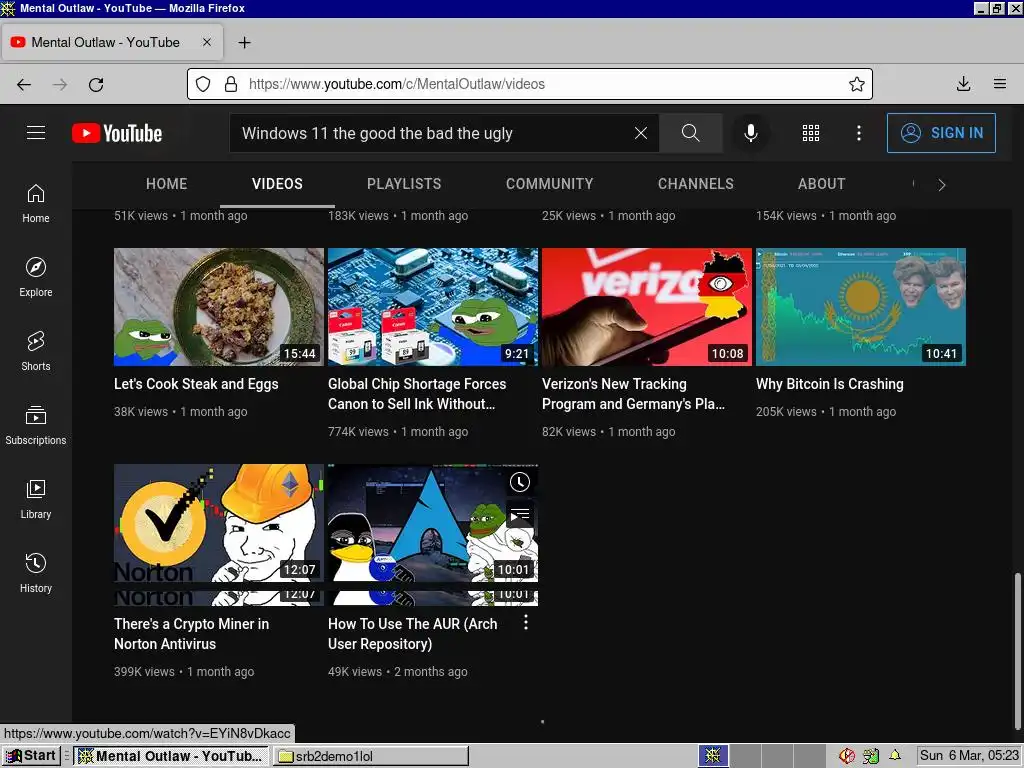Select Mental Outlaw YouTube taskbar button
The image size is (1024, 768).
coord(171,756)
